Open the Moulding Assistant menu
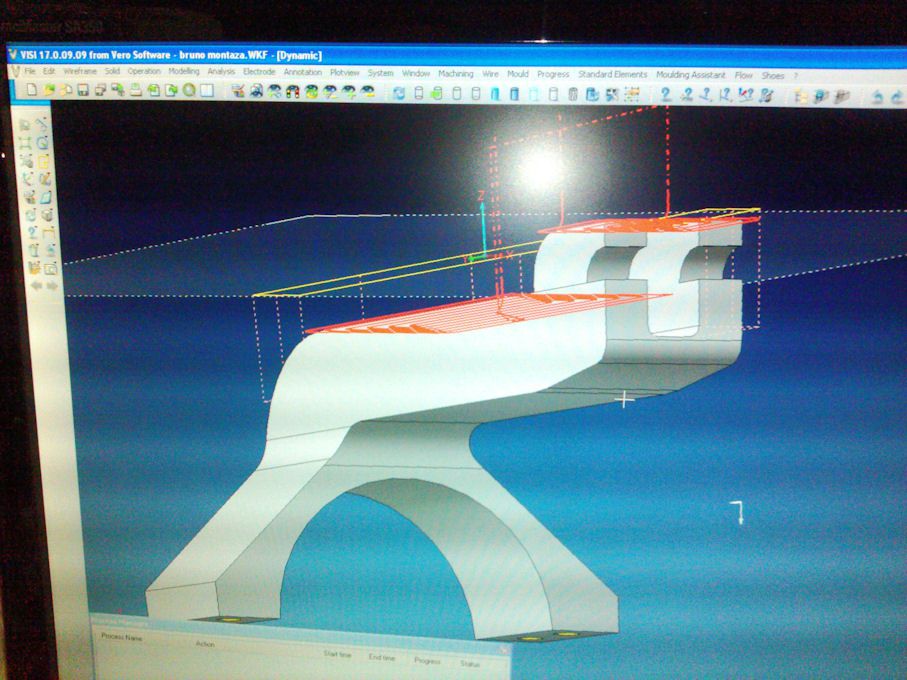The image size is (907, 680). point(691,75)
